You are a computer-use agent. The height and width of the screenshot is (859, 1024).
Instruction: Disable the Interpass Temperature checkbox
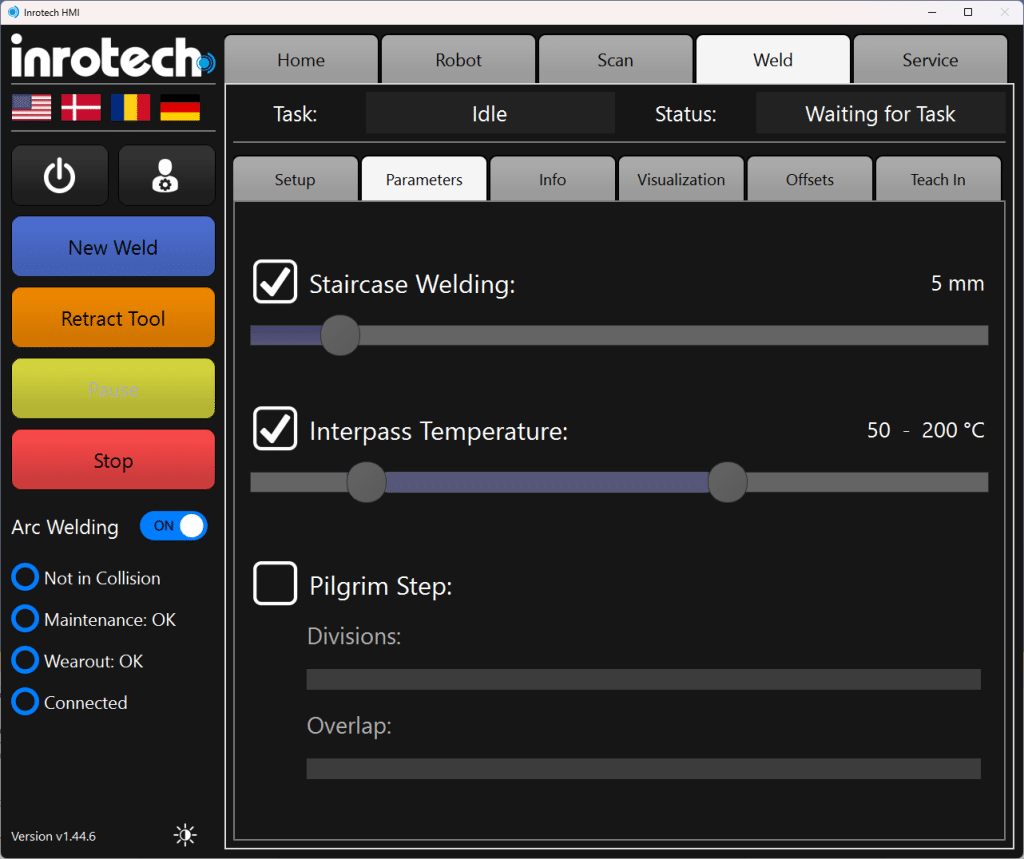click(x=275, y=429)
